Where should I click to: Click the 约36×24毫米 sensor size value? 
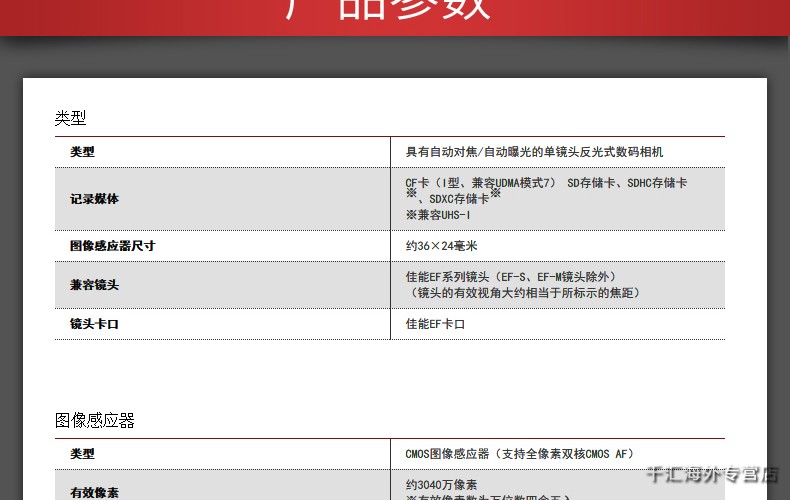tap(441, 246)
